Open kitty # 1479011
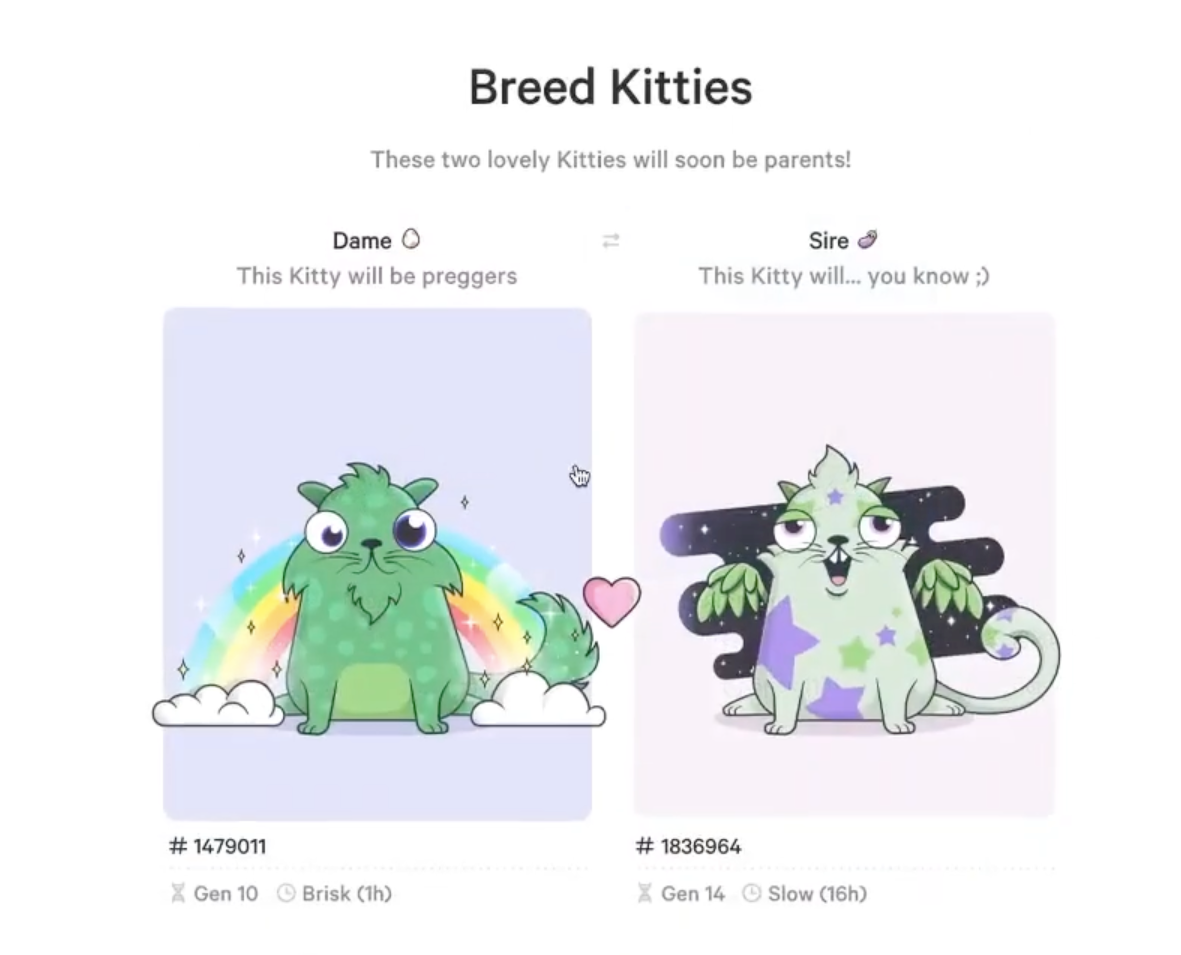 [218, 847]
